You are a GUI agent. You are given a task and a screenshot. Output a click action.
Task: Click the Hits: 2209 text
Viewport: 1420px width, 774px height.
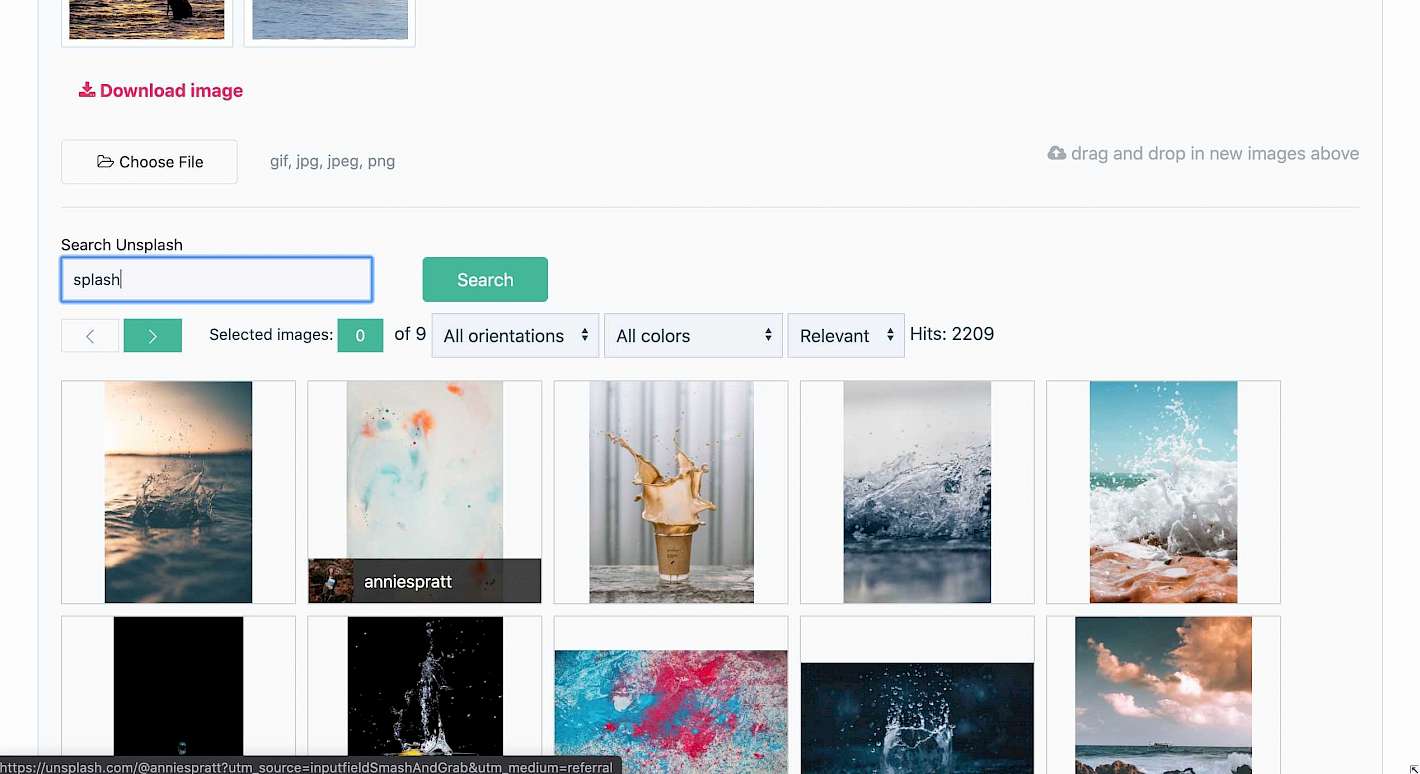[x=952, y=334]
